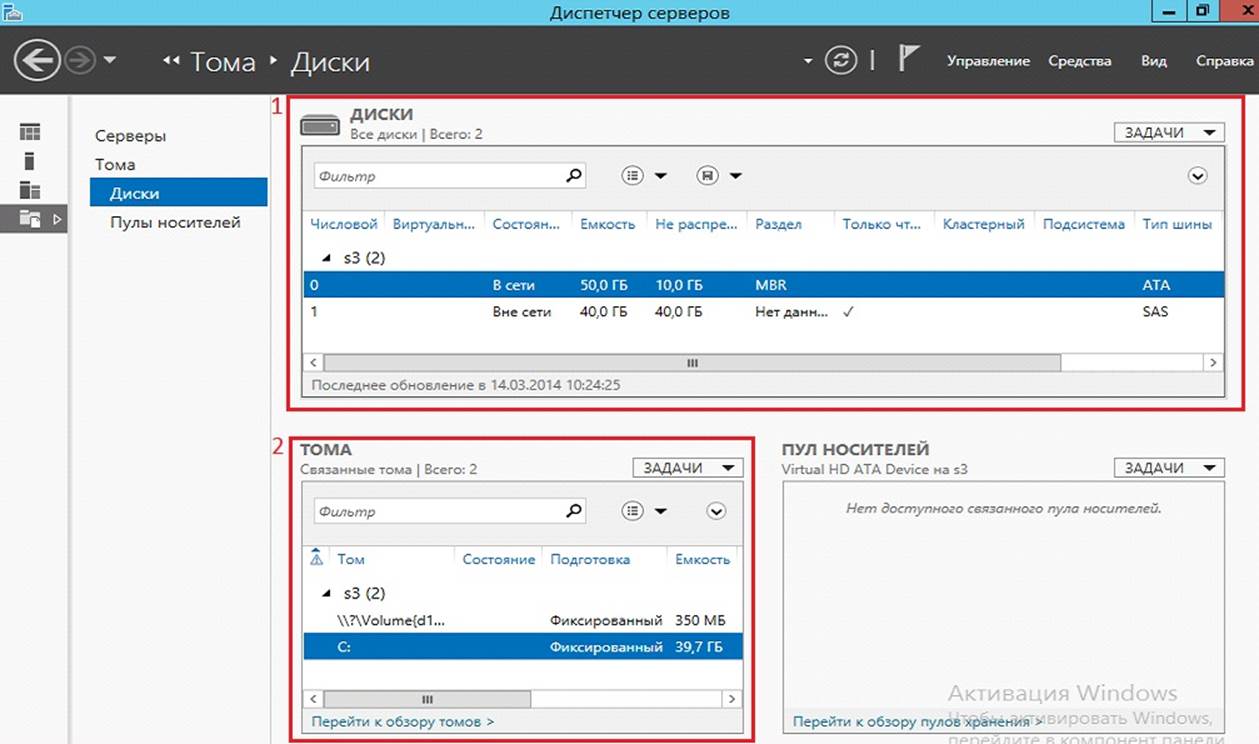Open the Dashboard icon in left sidebar

pos(30,132)
